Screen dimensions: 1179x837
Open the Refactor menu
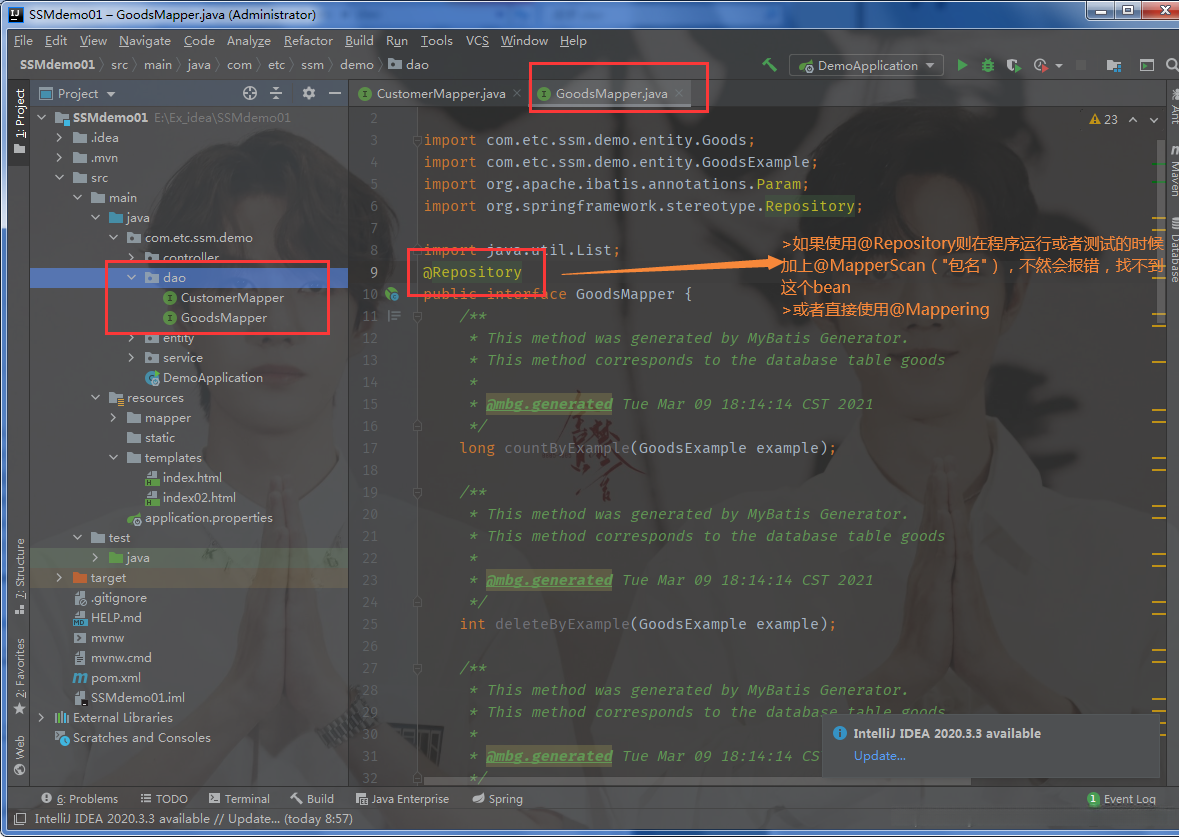click(308, 41)
